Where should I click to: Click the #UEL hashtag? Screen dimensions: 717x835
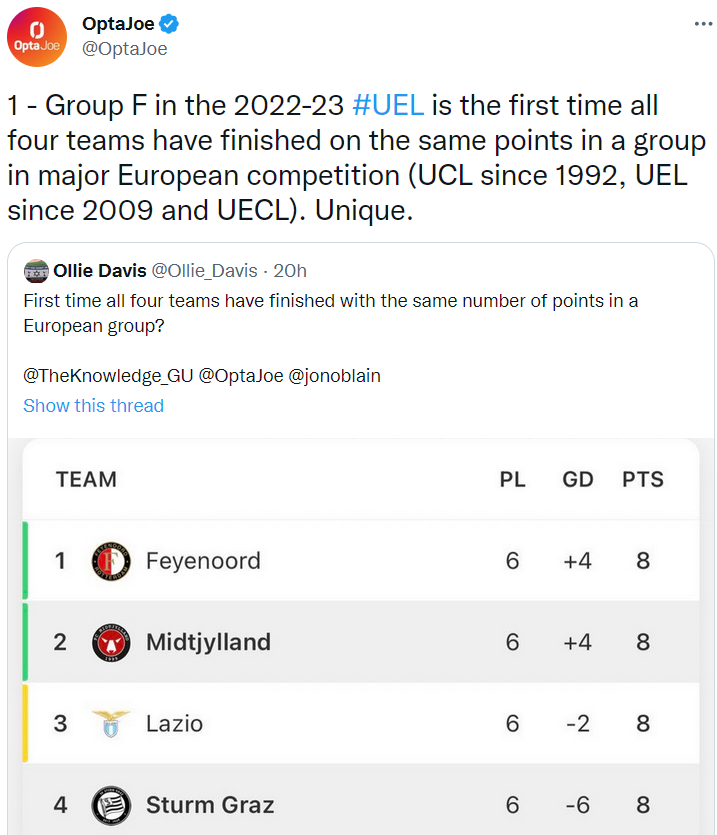pyautogui.click(x=389, y=105)
